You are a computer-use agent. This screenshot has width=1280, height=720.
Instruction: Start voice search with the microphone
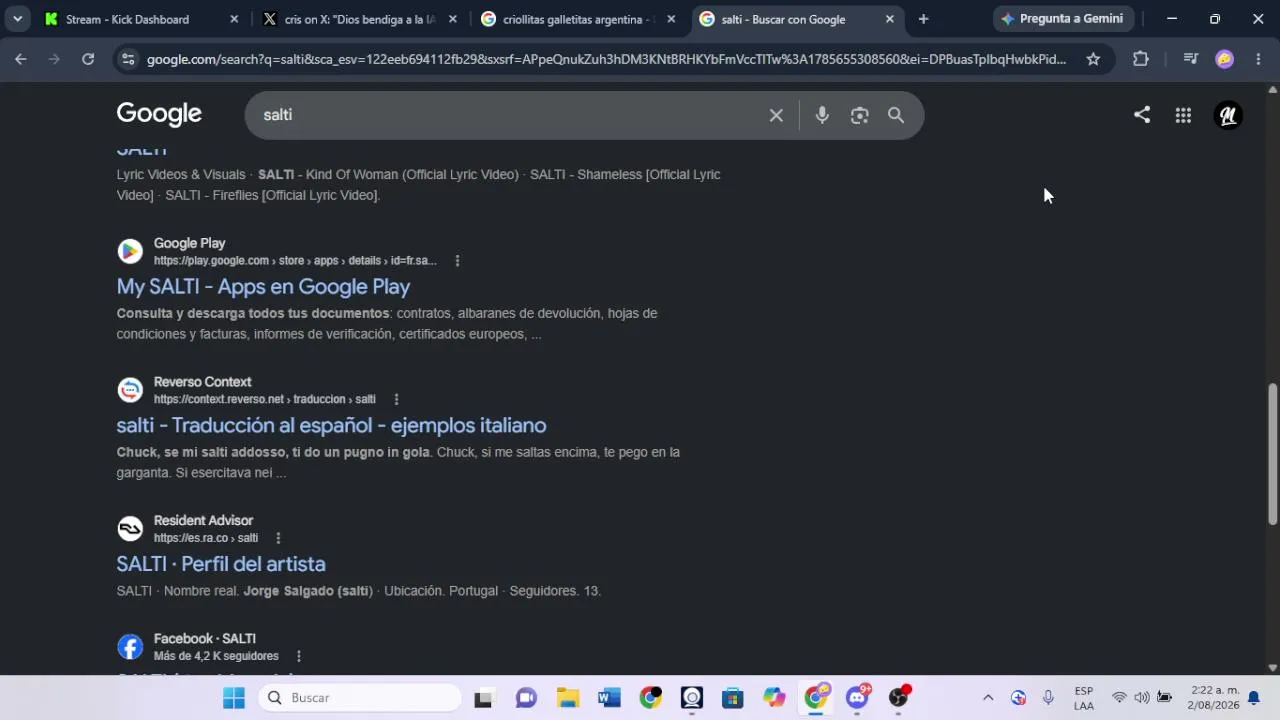tap(822, 115)
